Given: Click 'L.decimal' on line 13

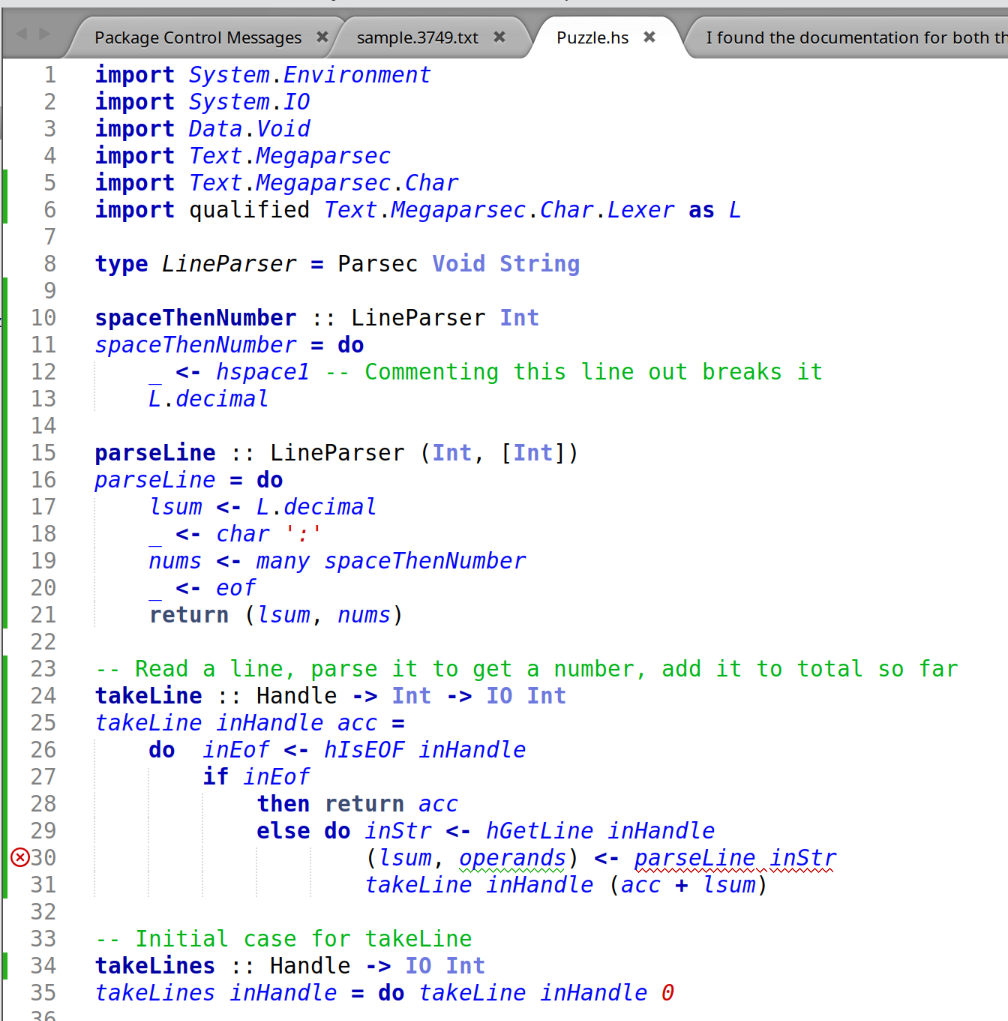Looking at the screenshot, I should (x=208, y=399).
